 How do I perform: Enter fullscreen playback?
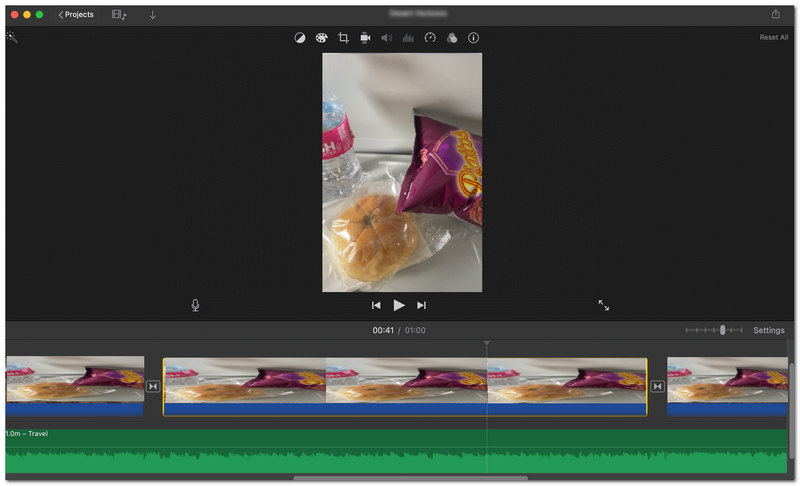(x=604, y=305)
